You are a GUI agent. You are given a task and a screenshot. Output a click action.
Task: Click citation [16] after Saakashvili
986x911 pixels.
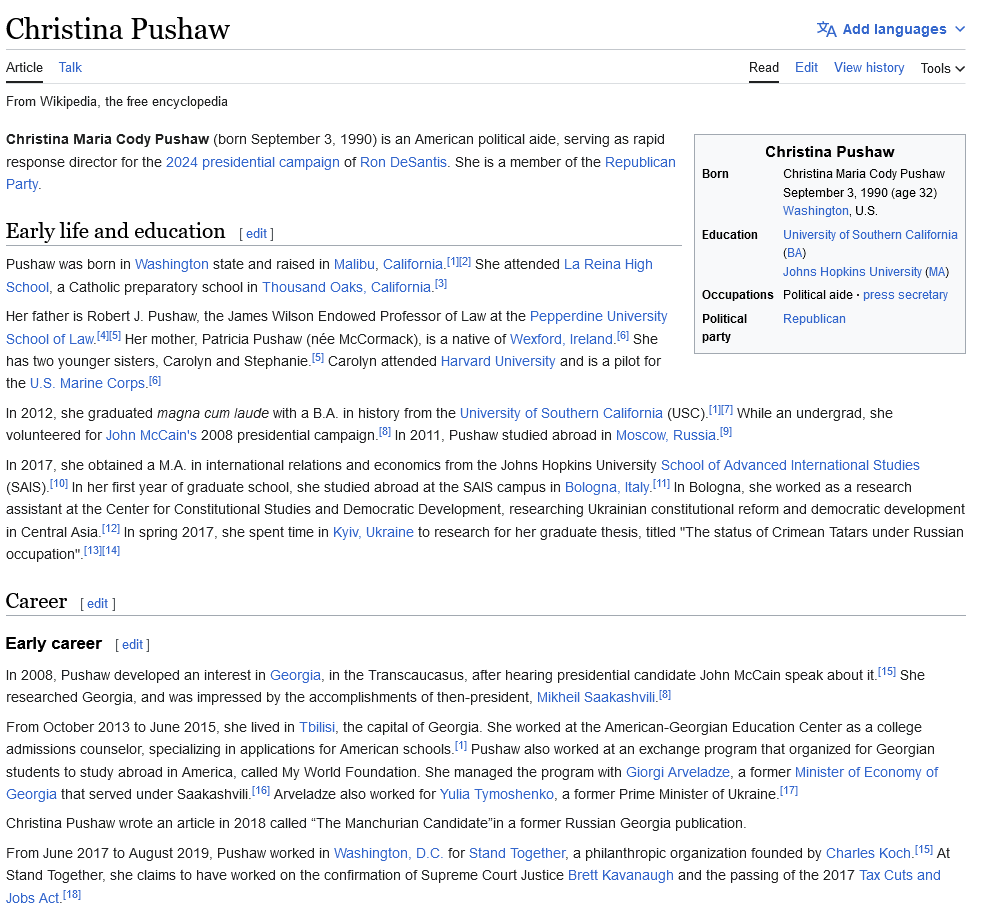[260, 790]
